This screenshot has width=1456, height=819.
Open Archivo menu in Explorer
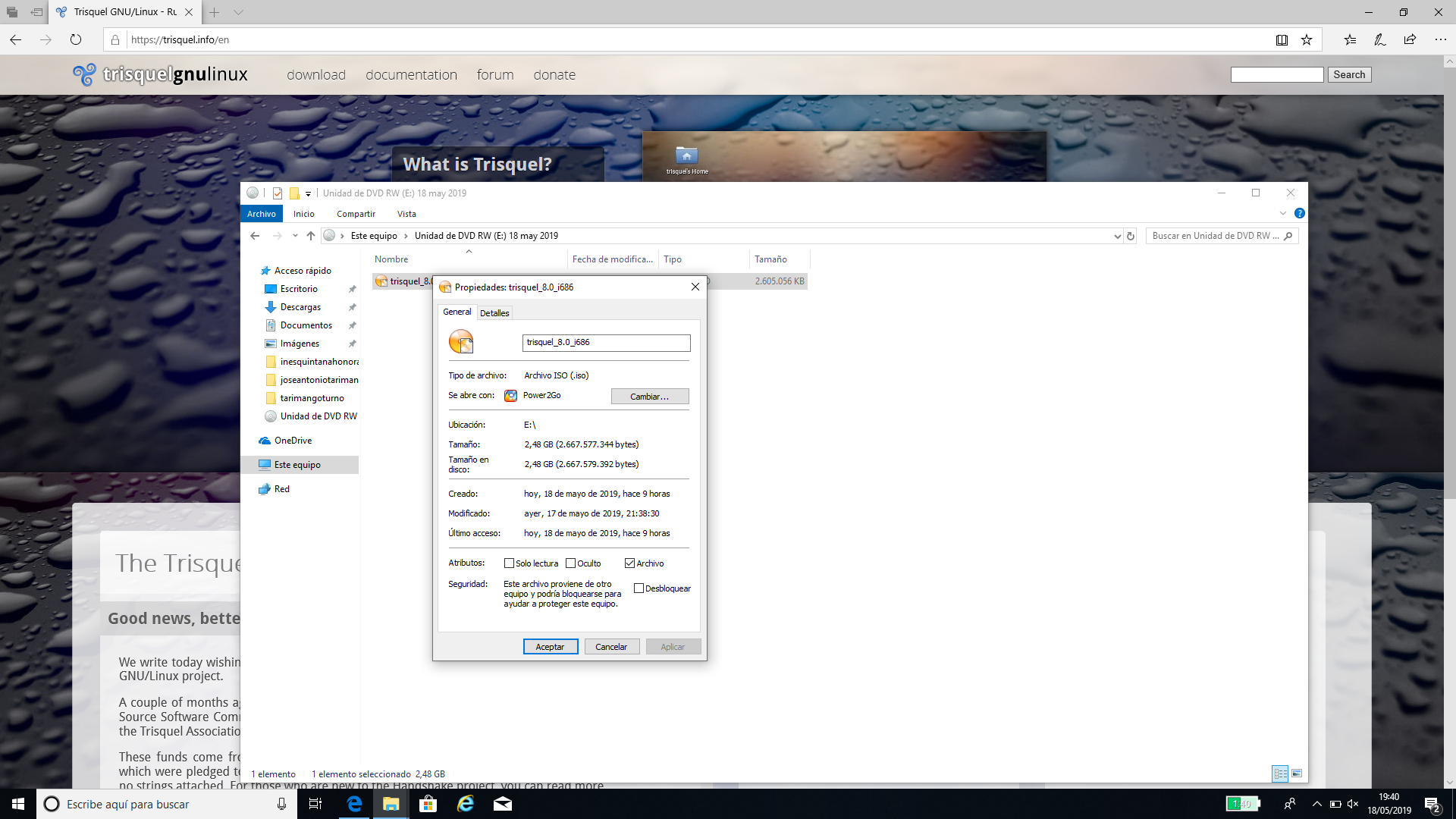(x=262, y=214)
